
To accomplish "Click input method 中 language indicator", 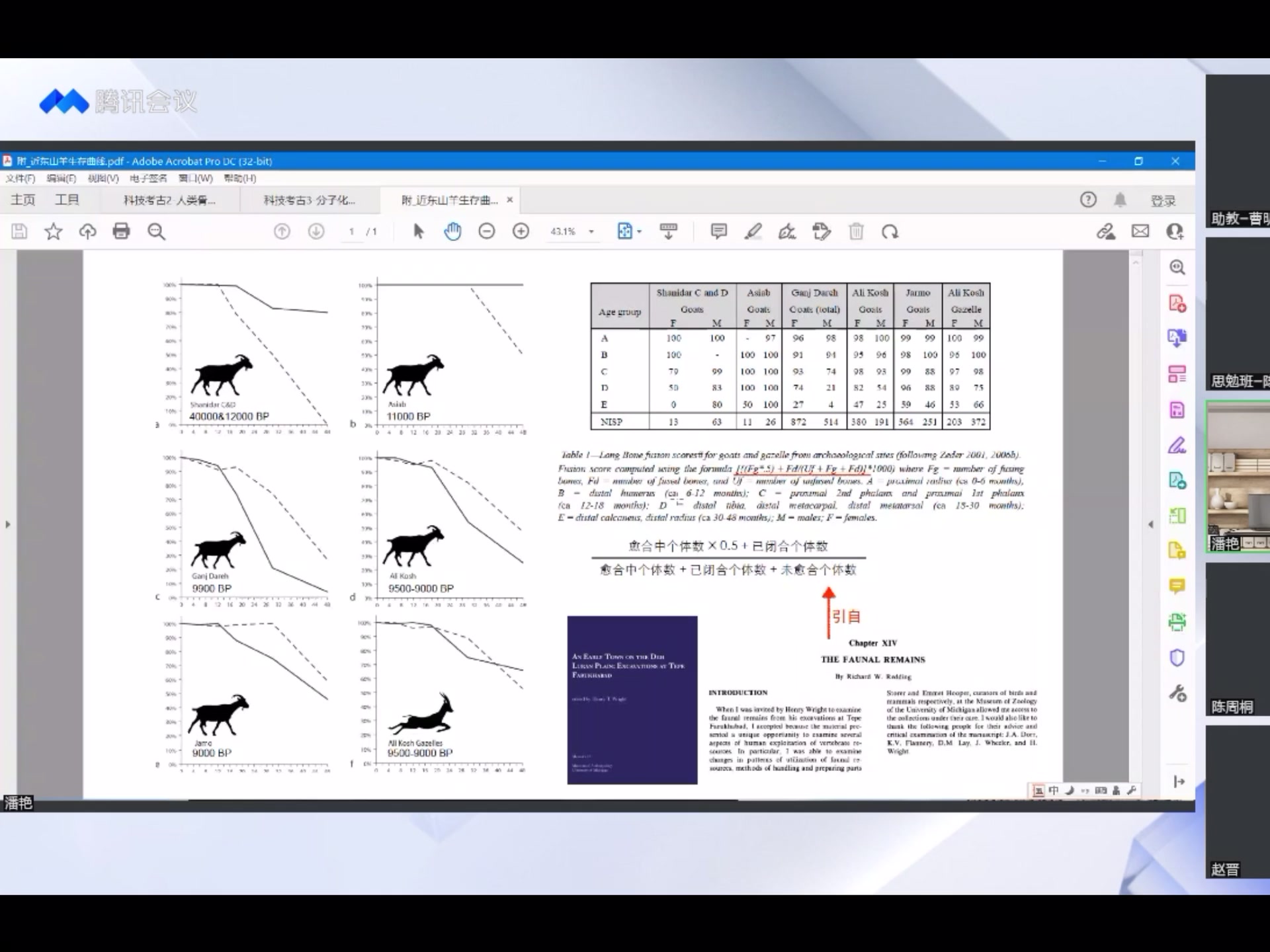I will [1054, 791].
